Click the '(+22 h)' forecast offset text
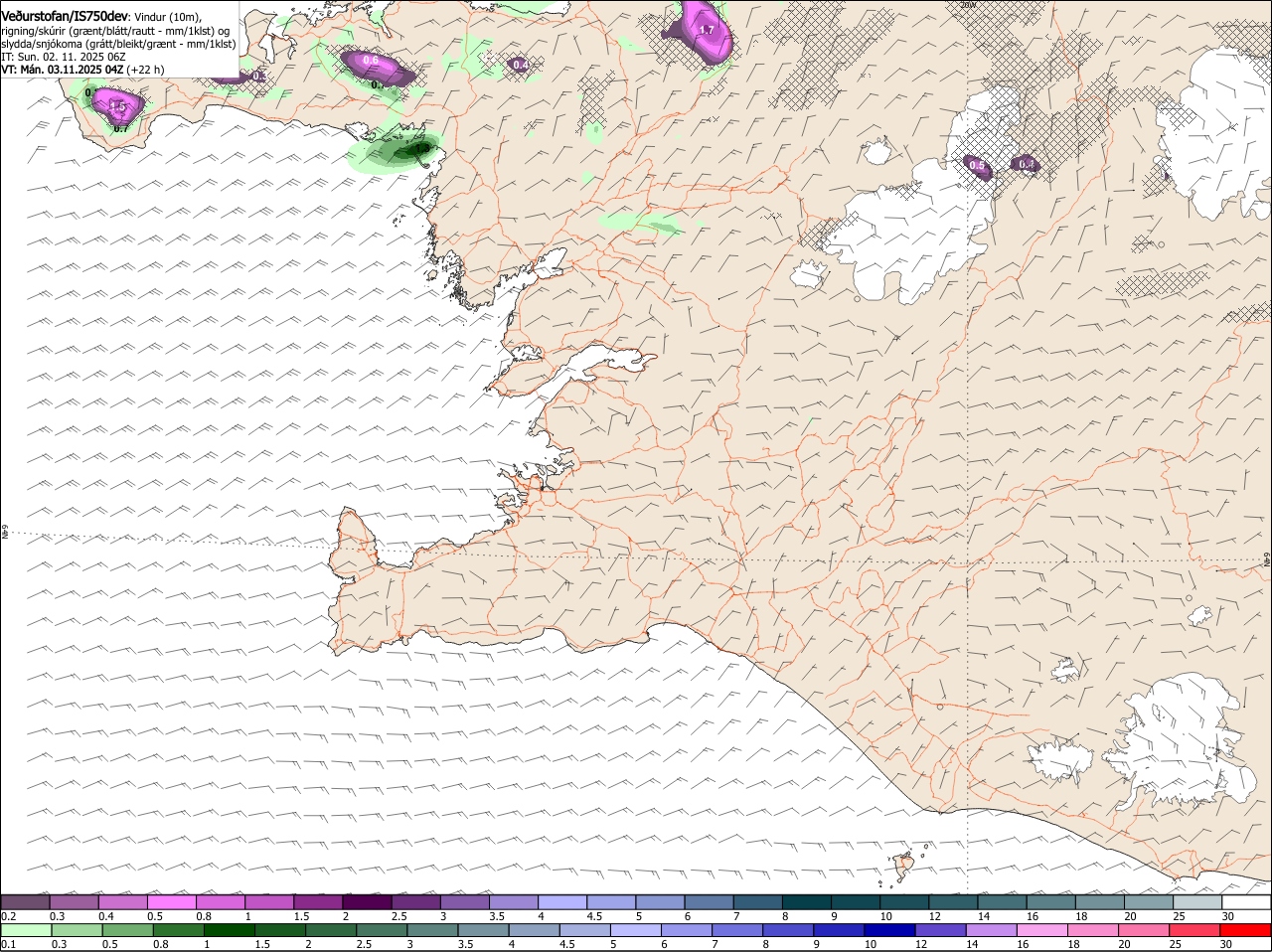 146,70
